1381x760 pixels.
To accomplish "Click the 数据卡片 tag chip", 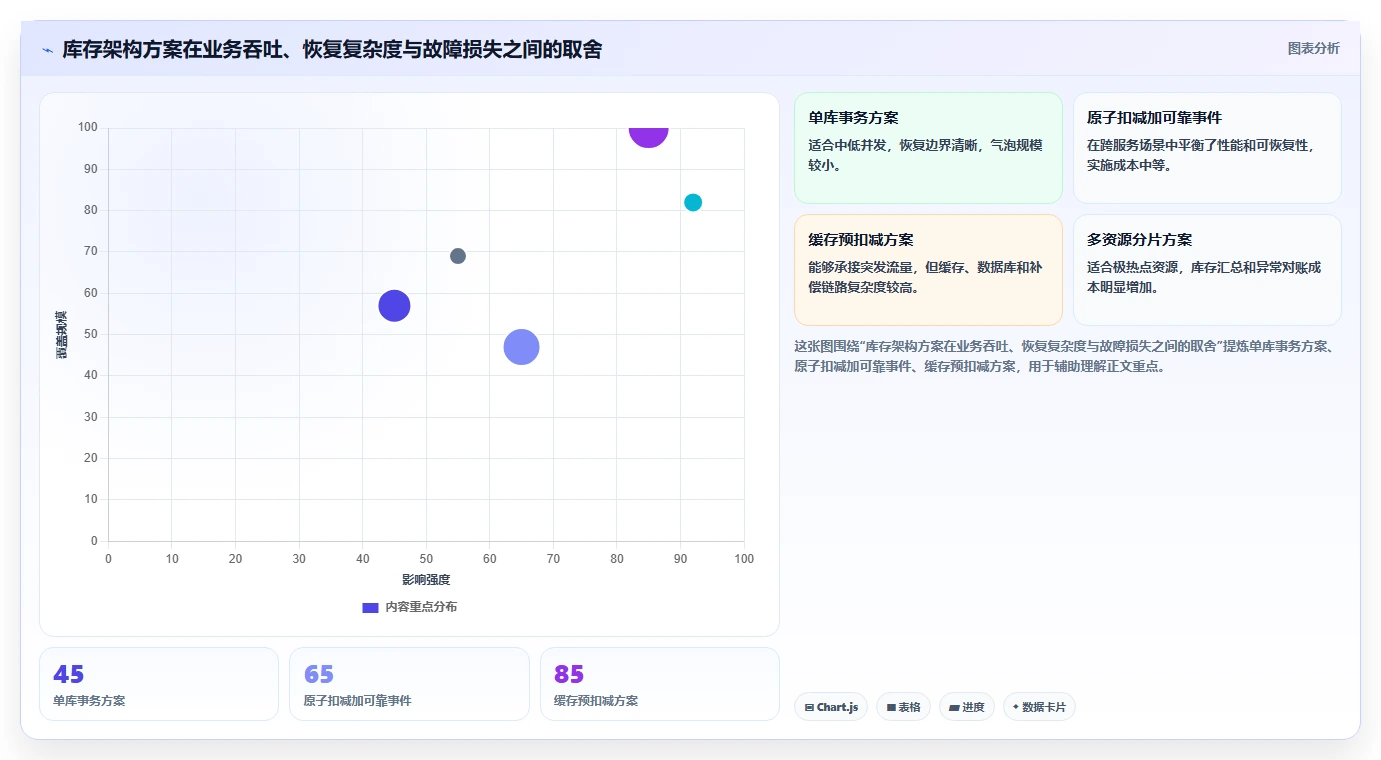I will click(x=1039, y=707).
